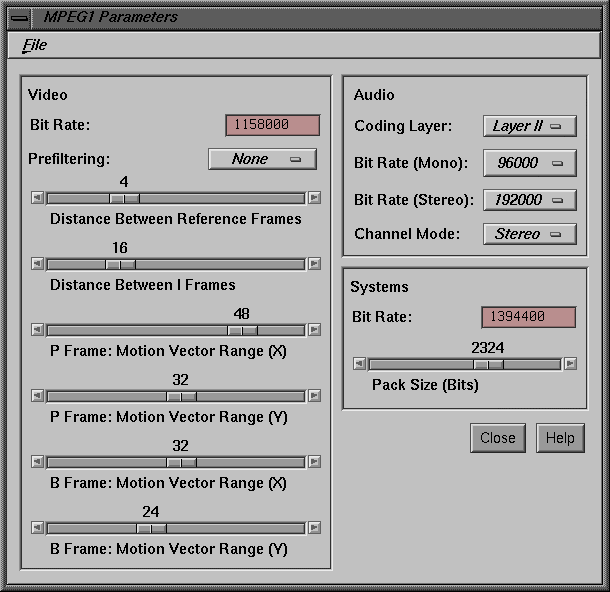Open the File menu
This screenshot has width=610, height=592.
click(35, 45)
